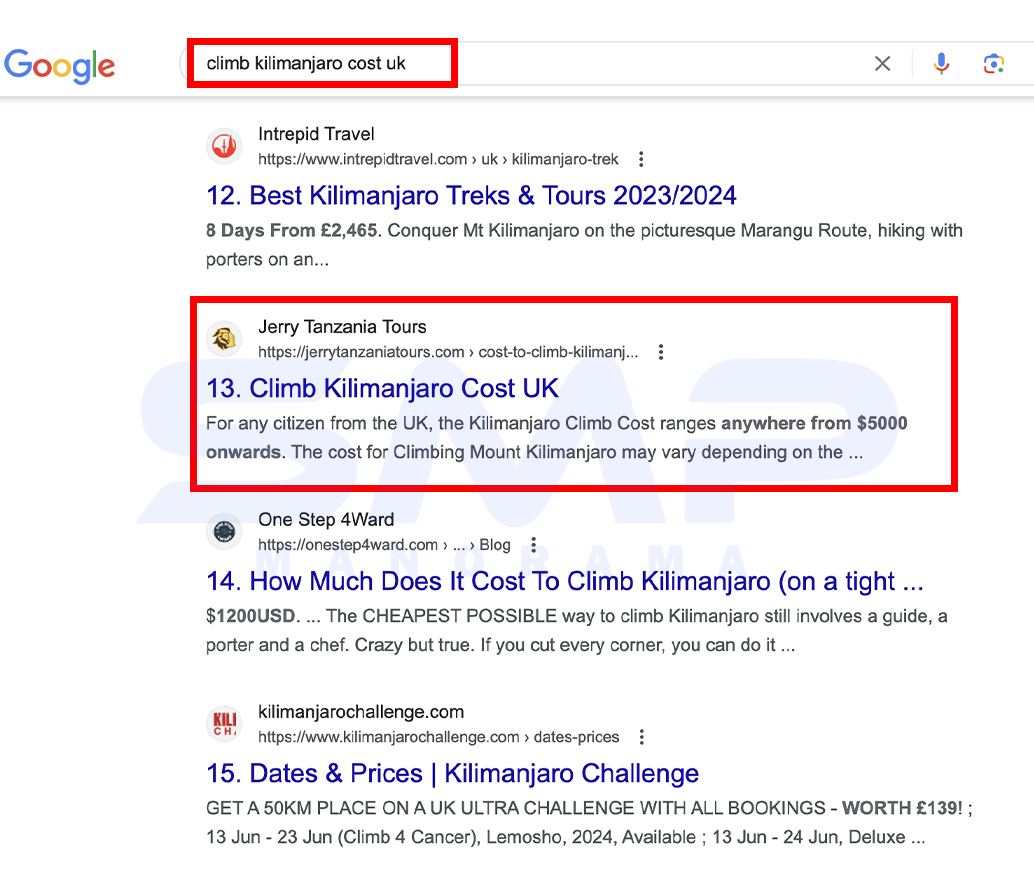Open Best Kilimanjaro Treks & Tours 2023/2024 link
The width and height of the screenshot is (1034, 870).
471,195
